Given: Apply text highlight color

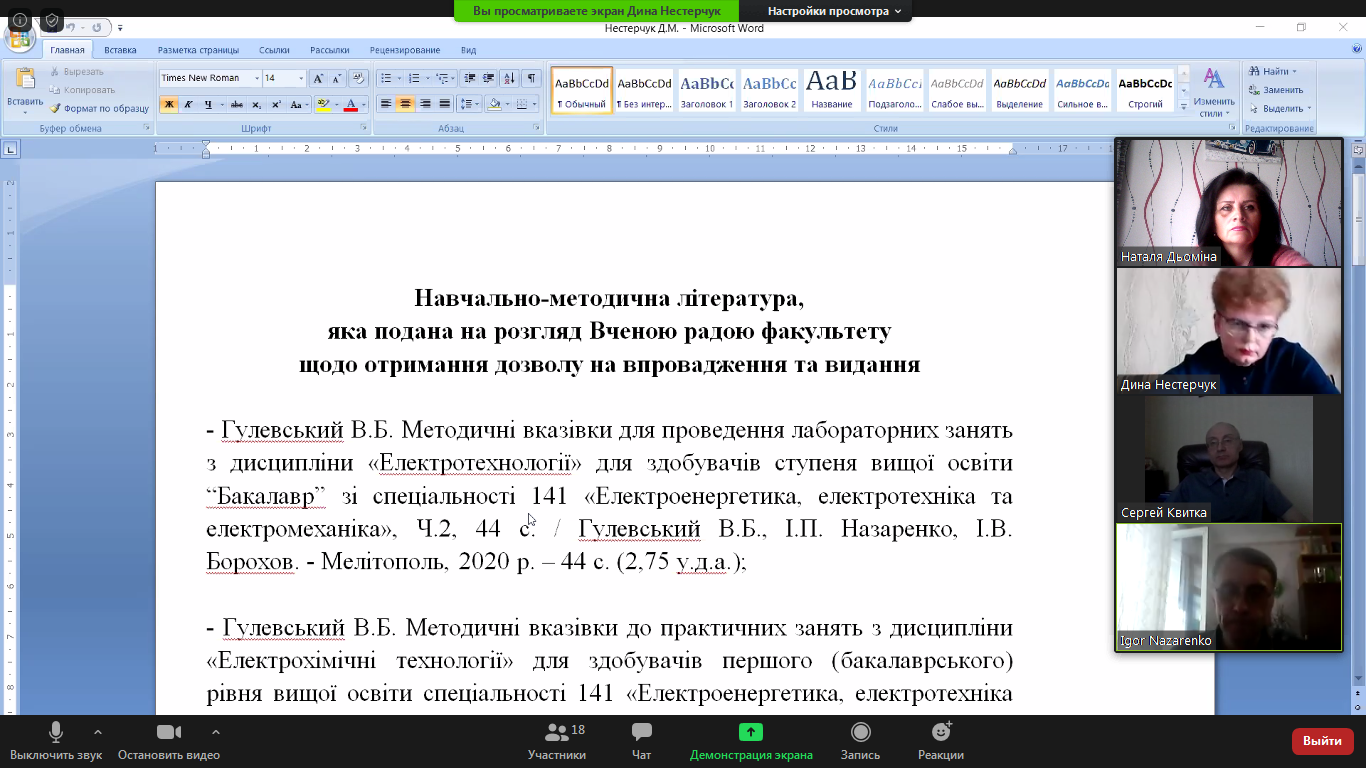Looking at the screenshot, I should (x=322, y=104).
